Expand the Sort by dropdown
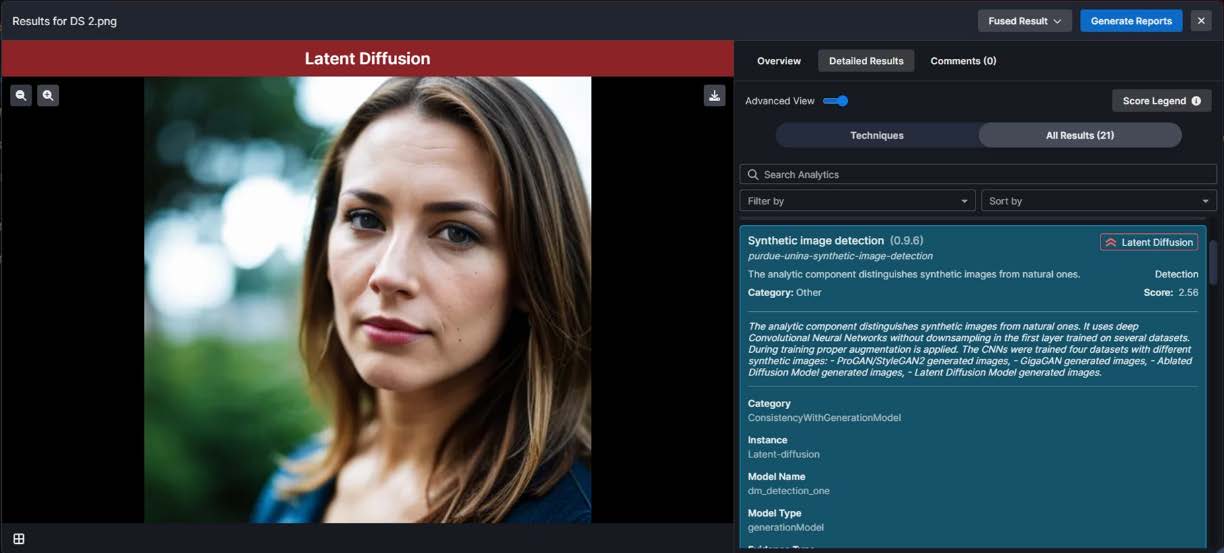The width and height of the screenshot is (1224, 553). tap(1098, 201)
